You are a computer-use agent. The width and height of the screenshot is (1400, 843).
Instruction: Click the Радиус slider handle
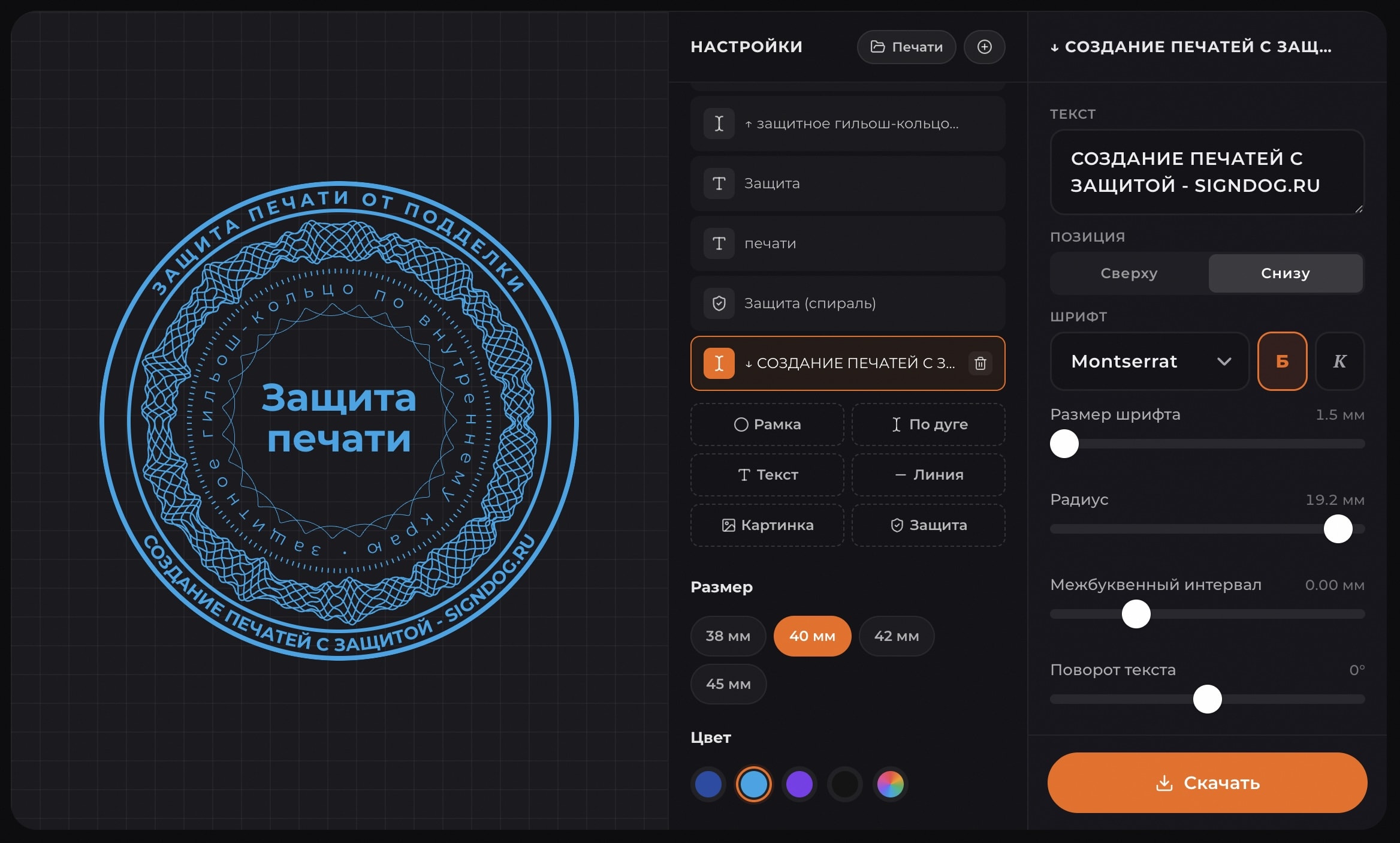(1338, 529)
